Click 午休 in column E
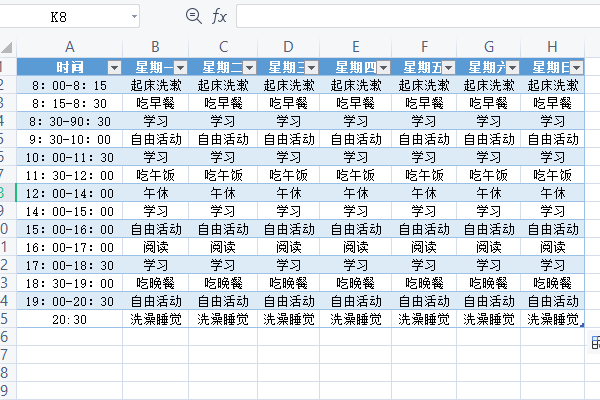The image size is (600, 400). (x=355, y=193)
